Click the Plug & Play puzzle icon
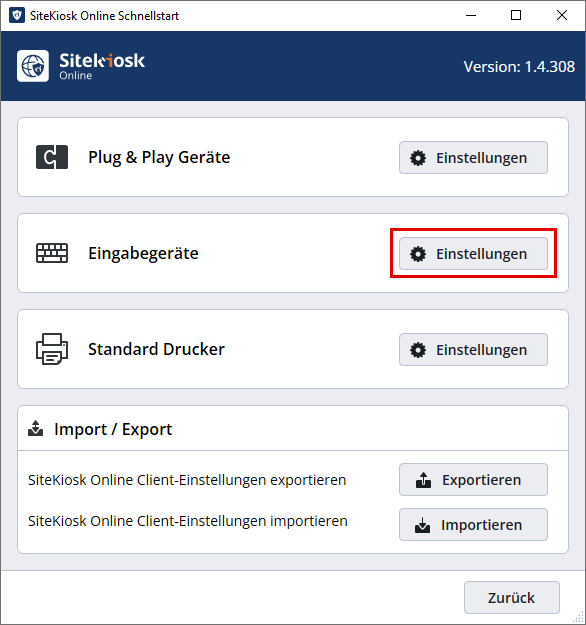 (52, 157)
